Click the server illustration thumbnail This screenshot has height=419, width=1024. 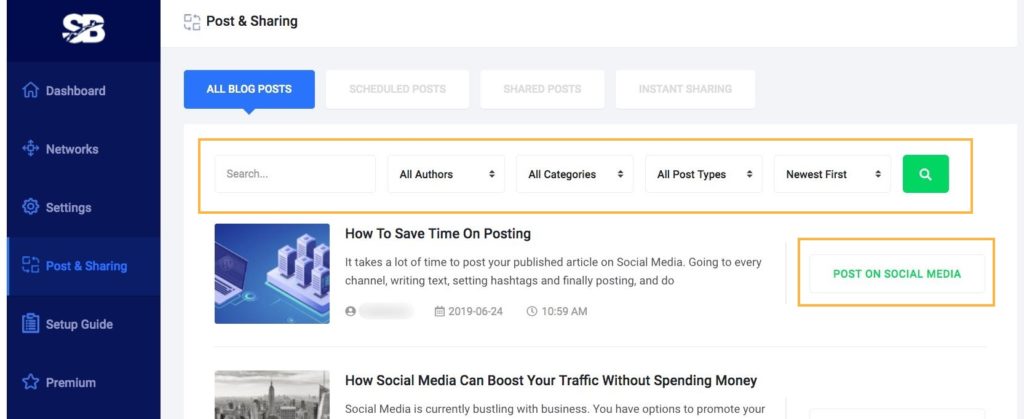[272, 273]
